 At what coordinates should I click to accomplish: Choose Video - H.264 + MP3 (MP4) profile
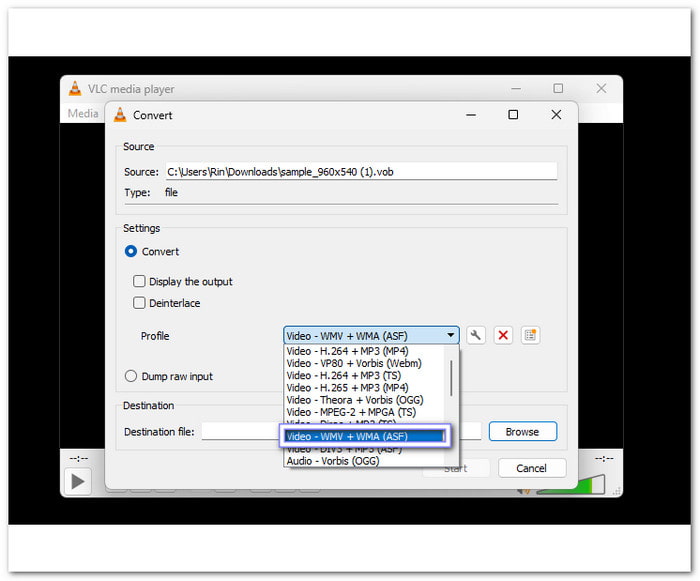[x=364, y=351]
